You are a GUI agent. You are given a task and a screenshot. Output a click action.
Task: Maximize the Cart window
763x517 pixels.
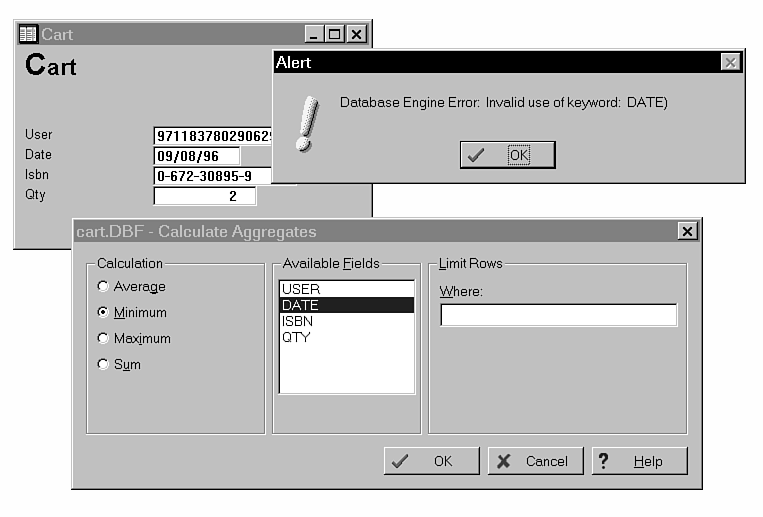(x=334, y=34)
